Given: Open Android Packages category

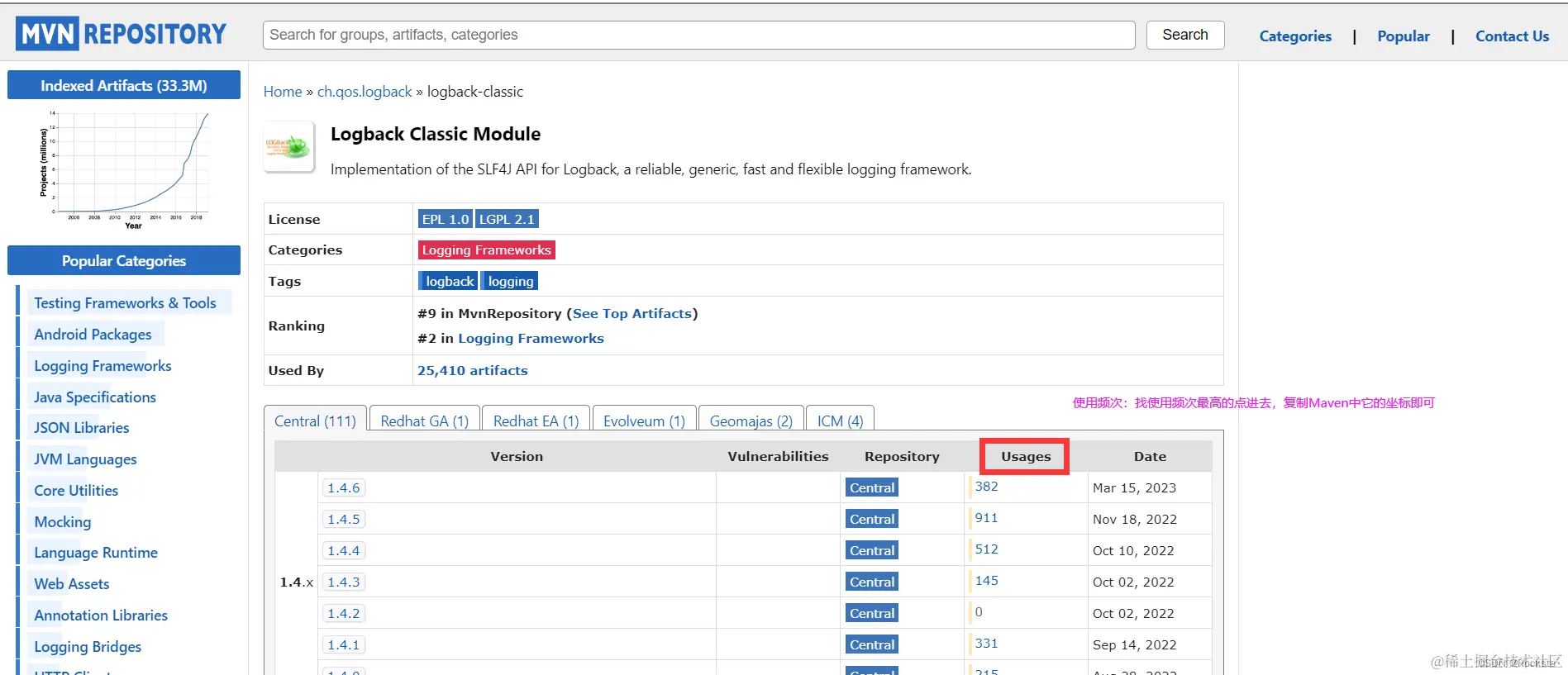Looking at the screenshot, I should (x=93, y=335).
